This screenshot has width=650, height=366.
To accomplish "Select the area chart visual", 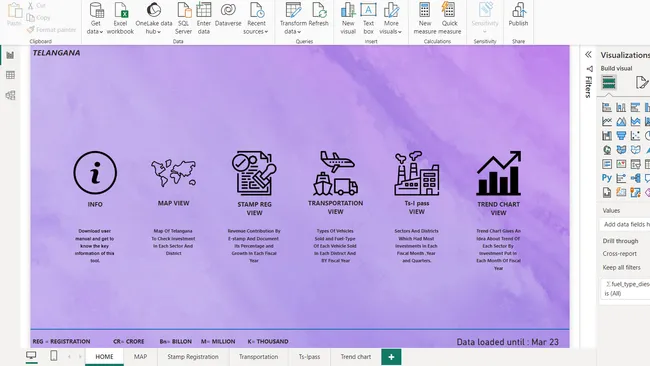I will 621,121.
